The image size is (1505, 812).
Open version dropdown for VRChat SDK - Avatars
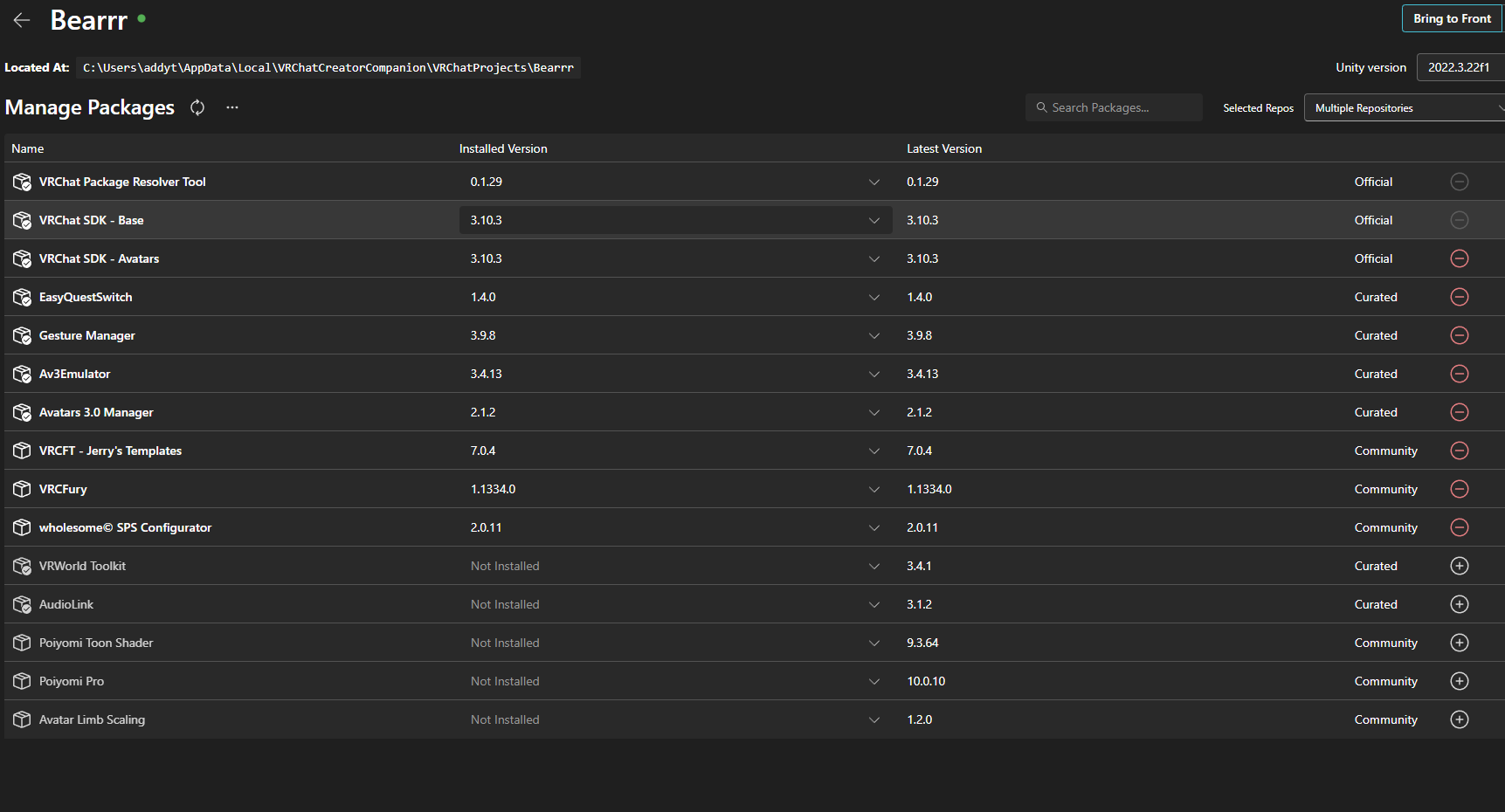tap(676, 258)
